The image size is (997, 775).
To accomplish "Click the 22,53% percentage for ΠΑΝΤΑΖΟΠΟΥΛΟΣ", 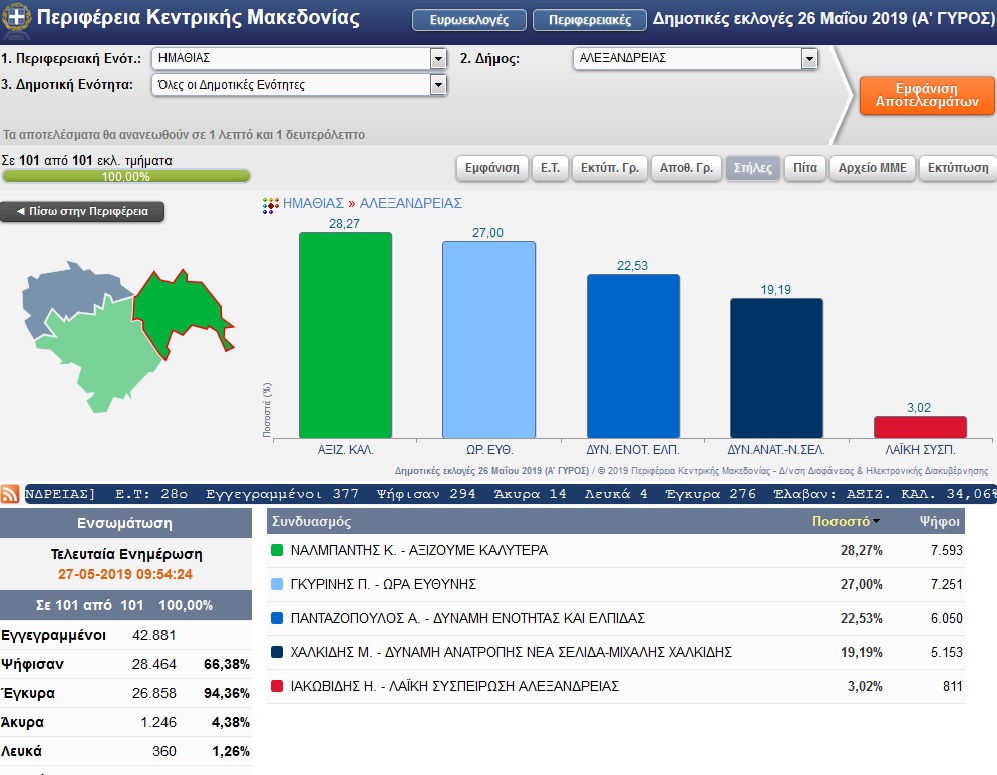I will 862,619.
